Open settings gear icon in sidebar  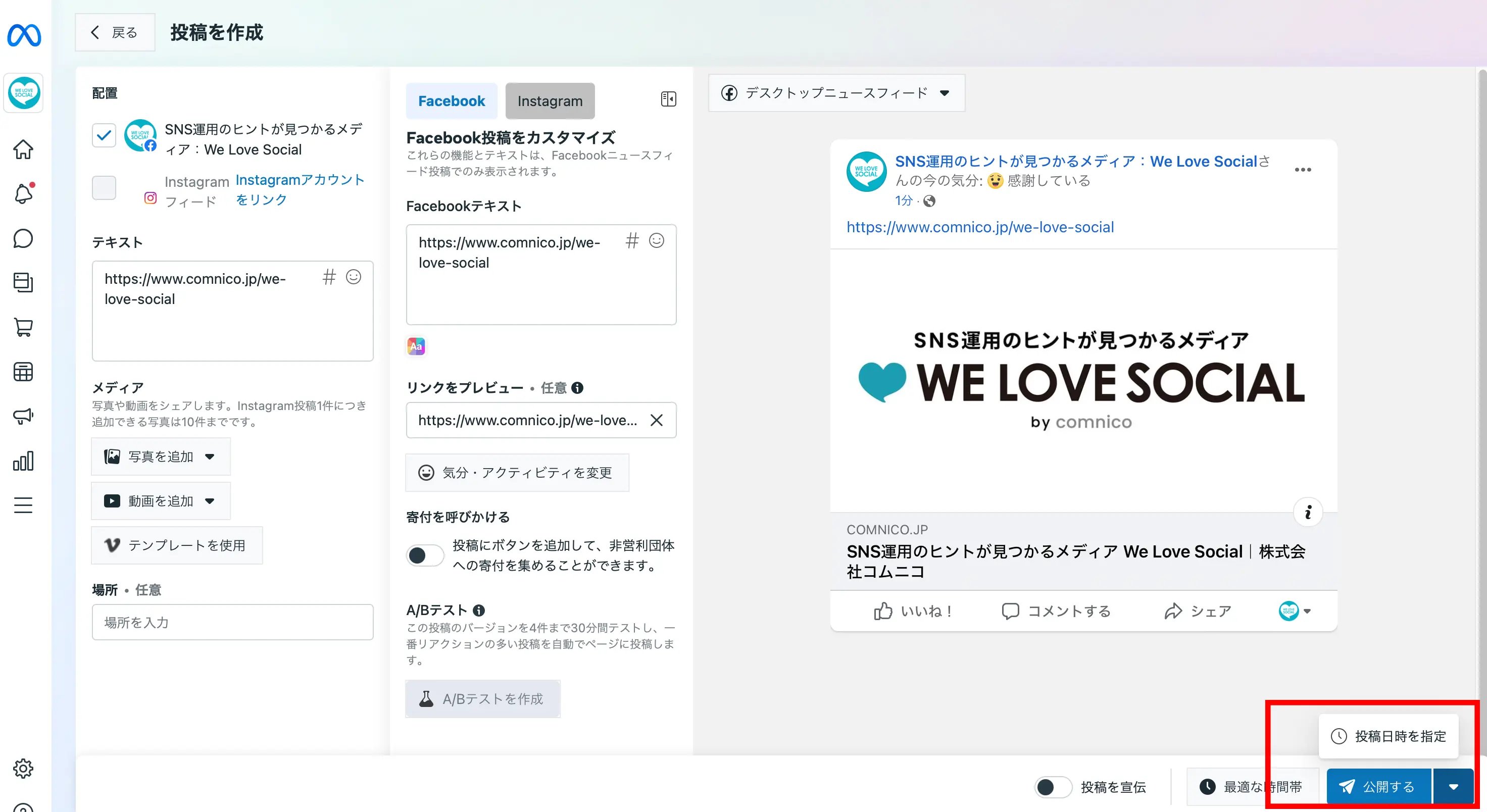tap(23, 768)
